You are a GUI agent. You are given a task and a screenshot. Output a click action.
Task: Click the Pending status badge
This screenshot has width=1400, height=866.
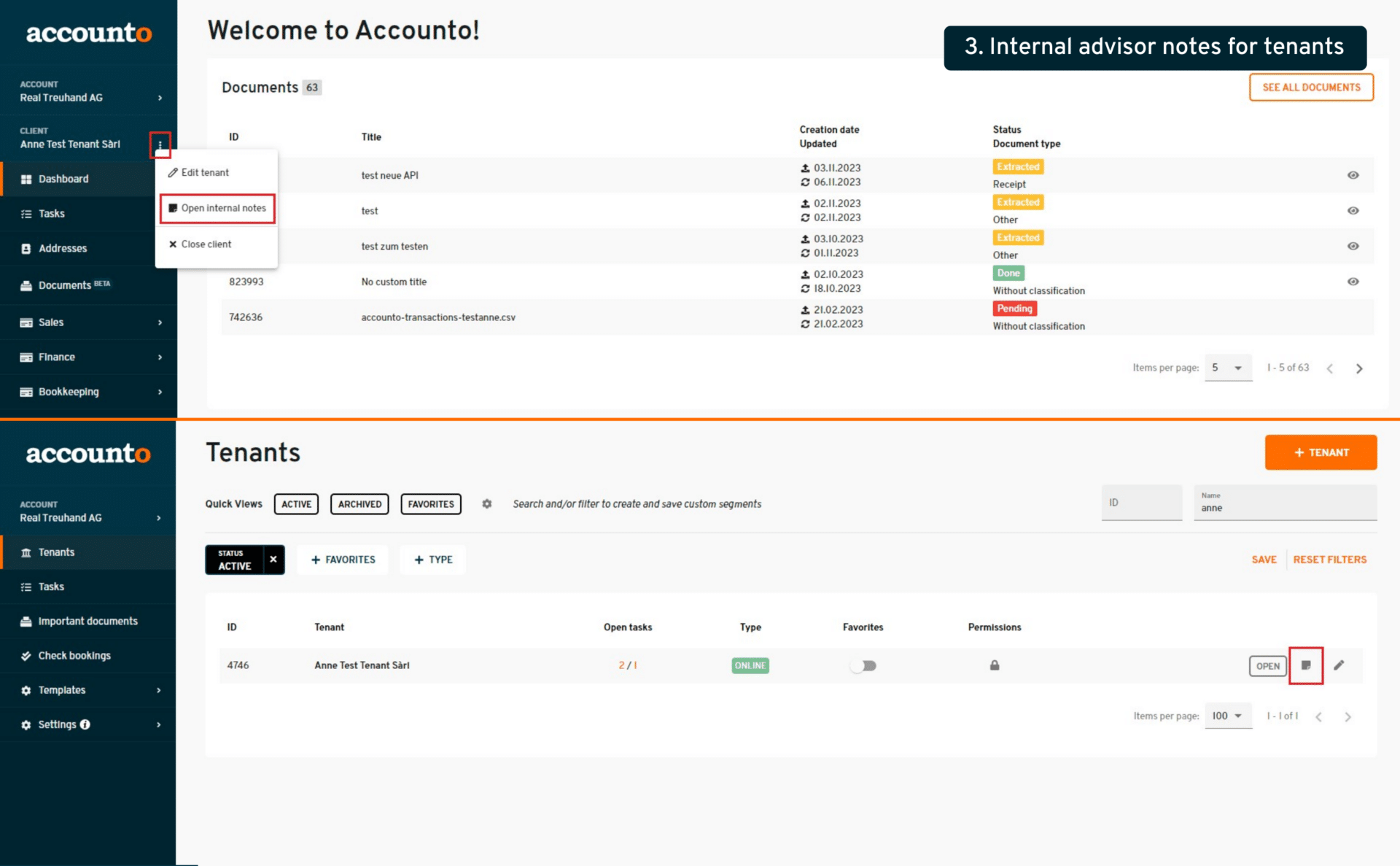click(1014, 309)
